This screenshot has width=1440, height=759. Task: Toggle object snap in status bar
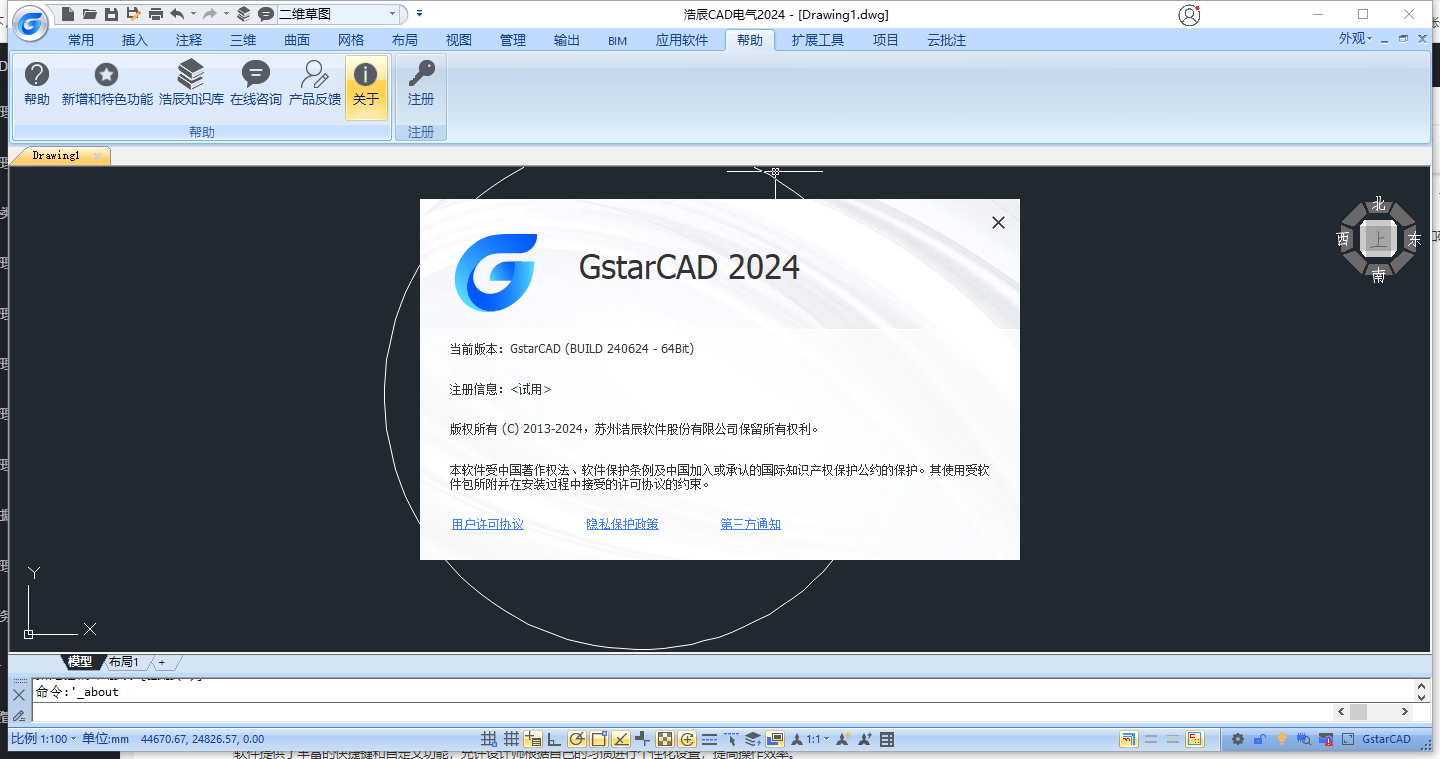pyautogui.click(x=599, y=740)
